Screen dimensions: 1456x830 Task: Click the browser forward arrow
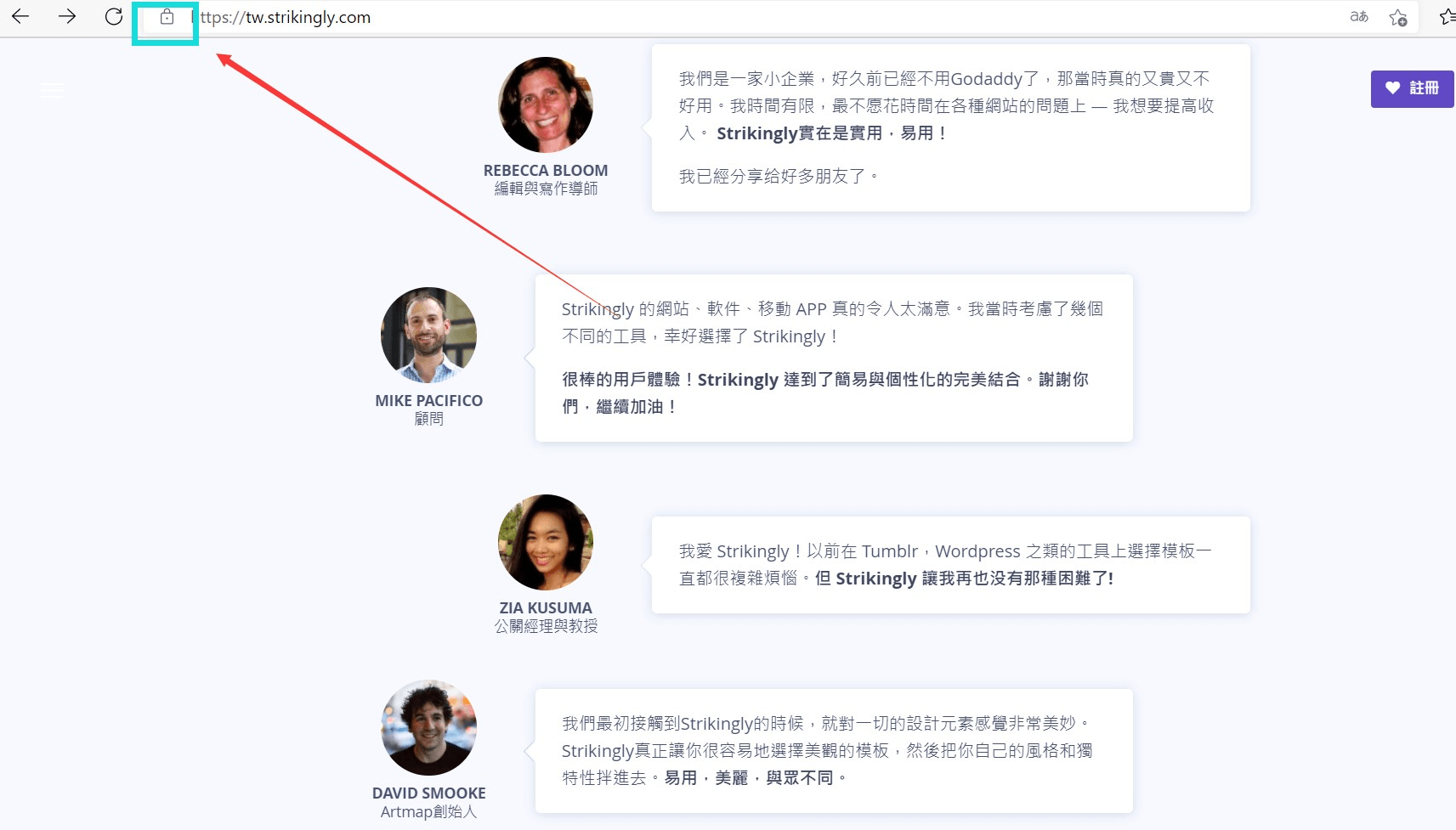[67, 17]
